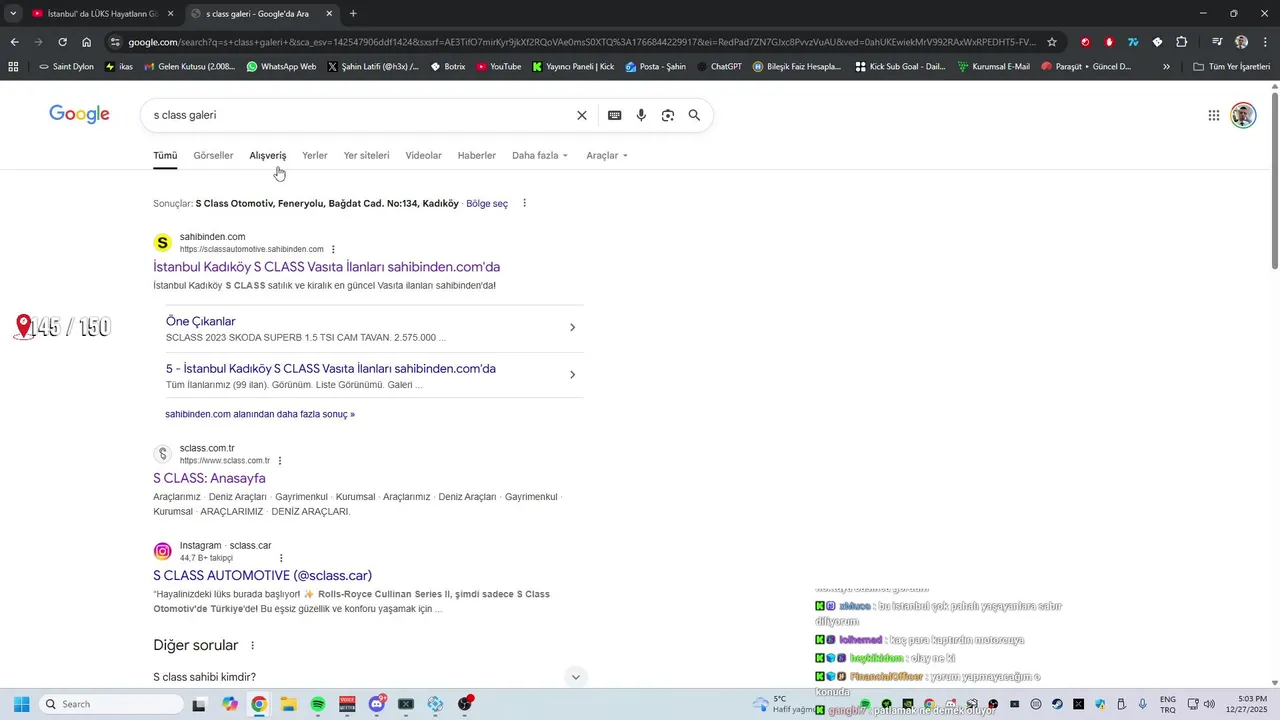Open 'S CLASS AUTOMOTIVE (@sclass.car)' Instagram result

pyautogui.click(x=262, y=575)
